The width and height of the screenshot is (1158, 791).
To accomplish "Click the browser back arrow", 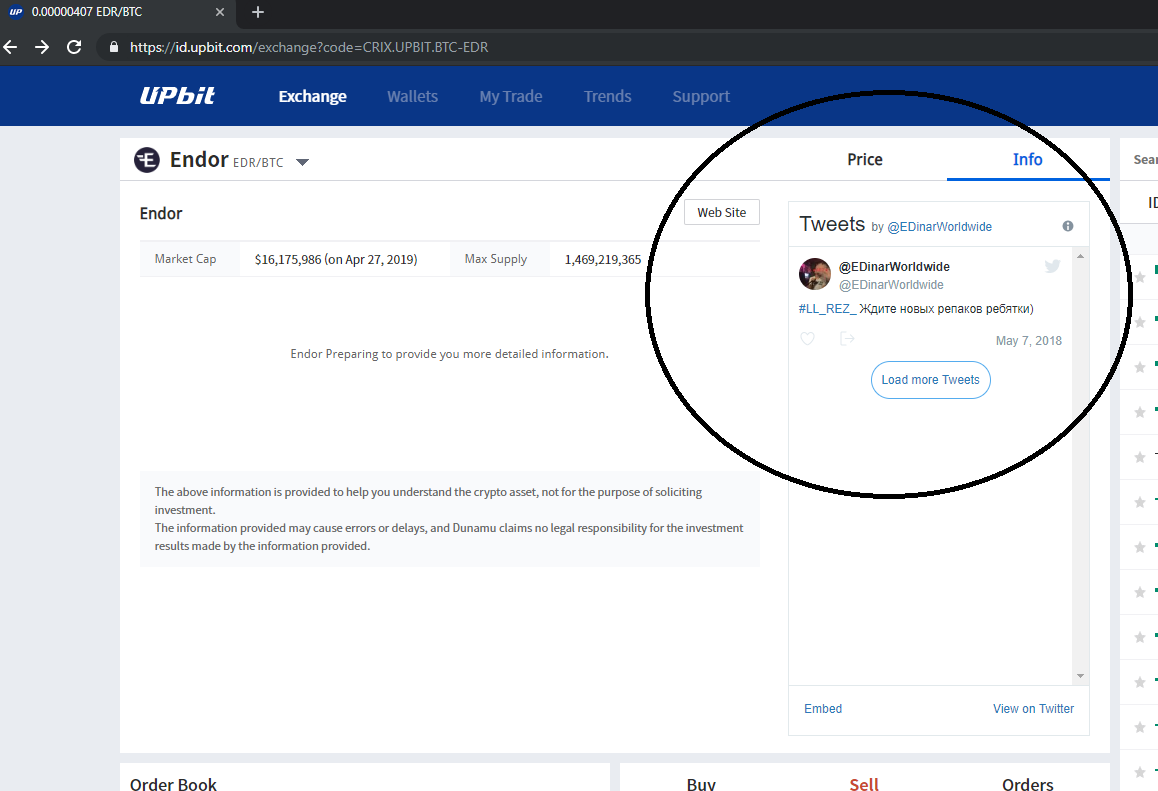I will coord(10,47).
